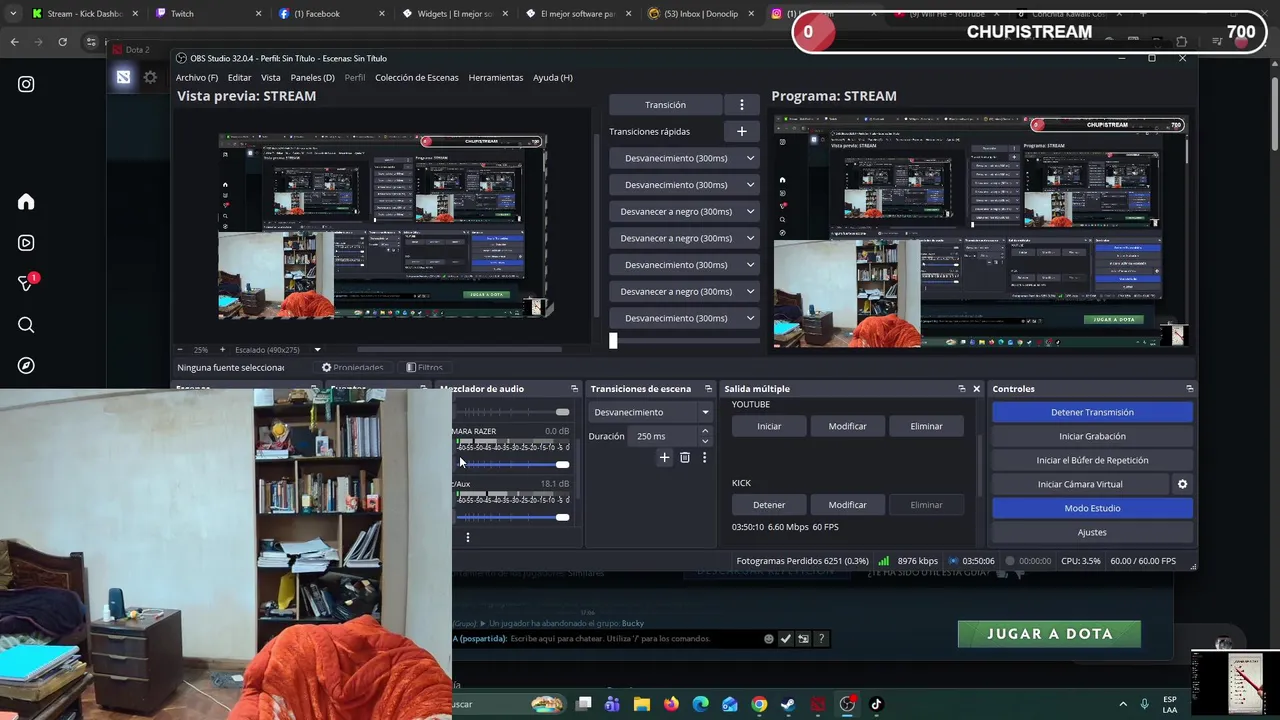Close the Salida múltiple dock
This screenshot has width=1280, height=720.
coord(976,389)
